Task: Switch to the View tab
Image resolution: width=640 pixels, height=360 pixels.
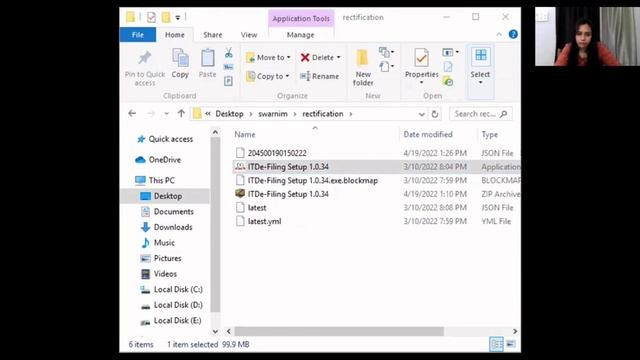Action: [x=249, y=35]
